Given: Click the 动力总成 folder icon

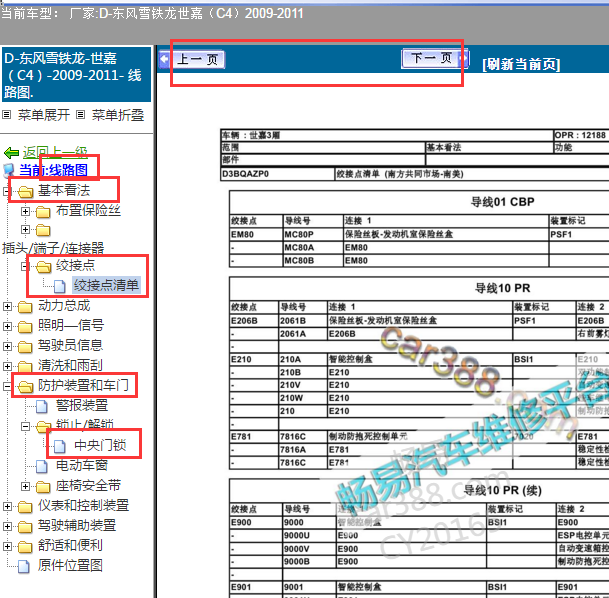Looking at the screenshot, I should coord(25,307).
